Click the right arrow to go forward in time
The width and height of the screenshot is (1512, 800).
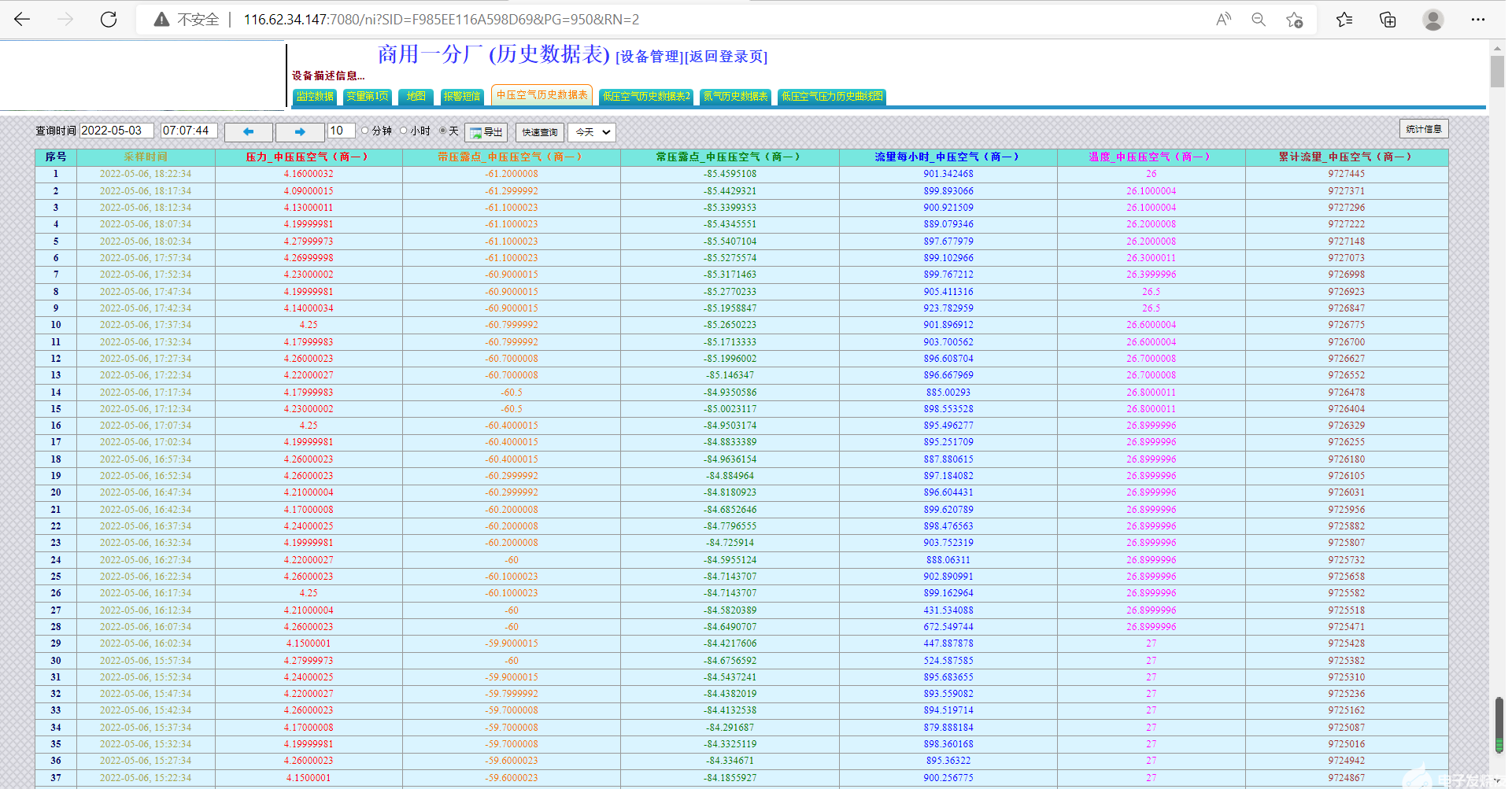(x=300, y=132)
